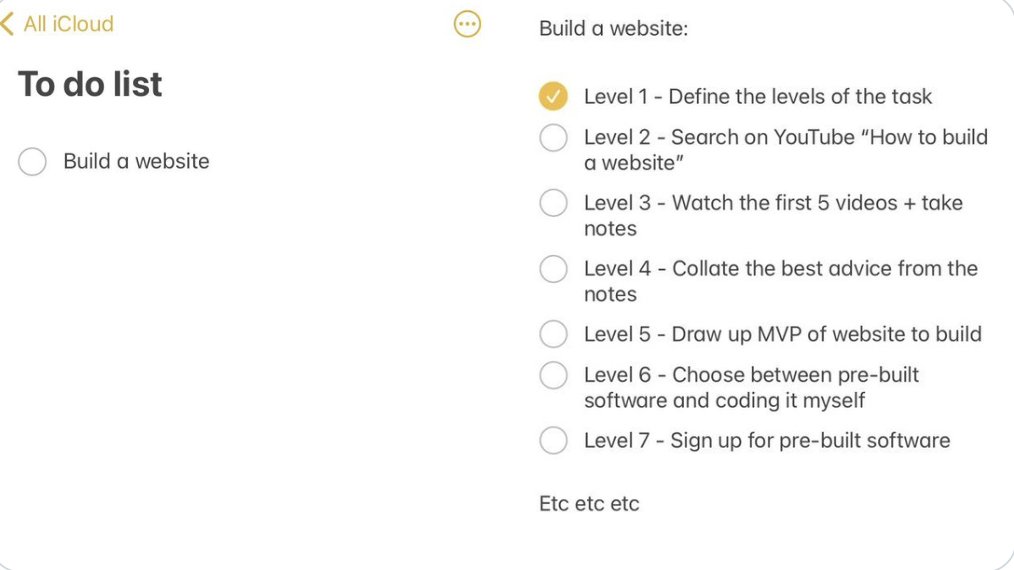
Task: Click Level 1 Define the levels text
Action: (x=757, y=97)
